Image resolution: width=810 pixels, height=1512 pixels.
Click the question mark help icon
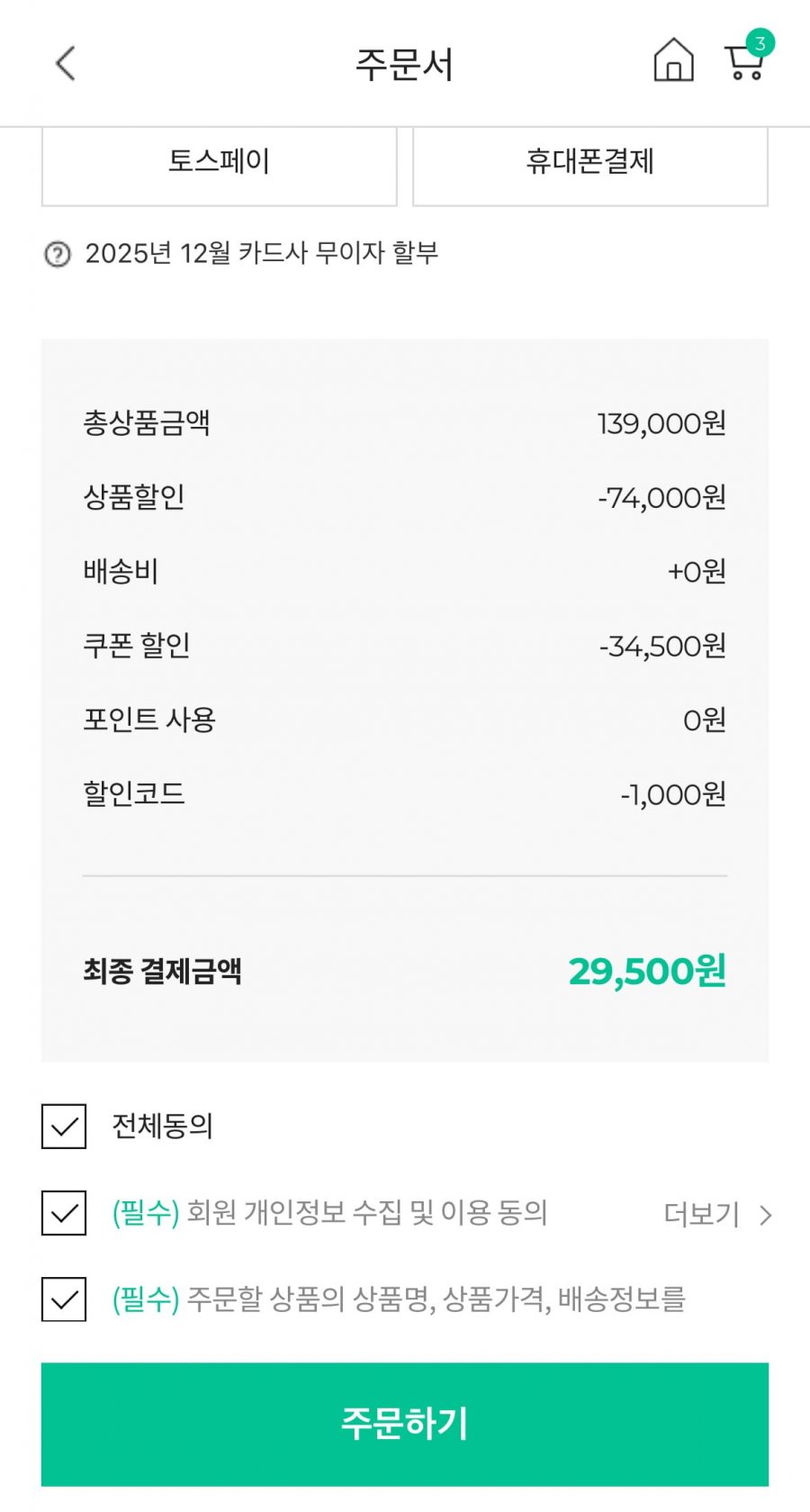click(x=58, y=255)
